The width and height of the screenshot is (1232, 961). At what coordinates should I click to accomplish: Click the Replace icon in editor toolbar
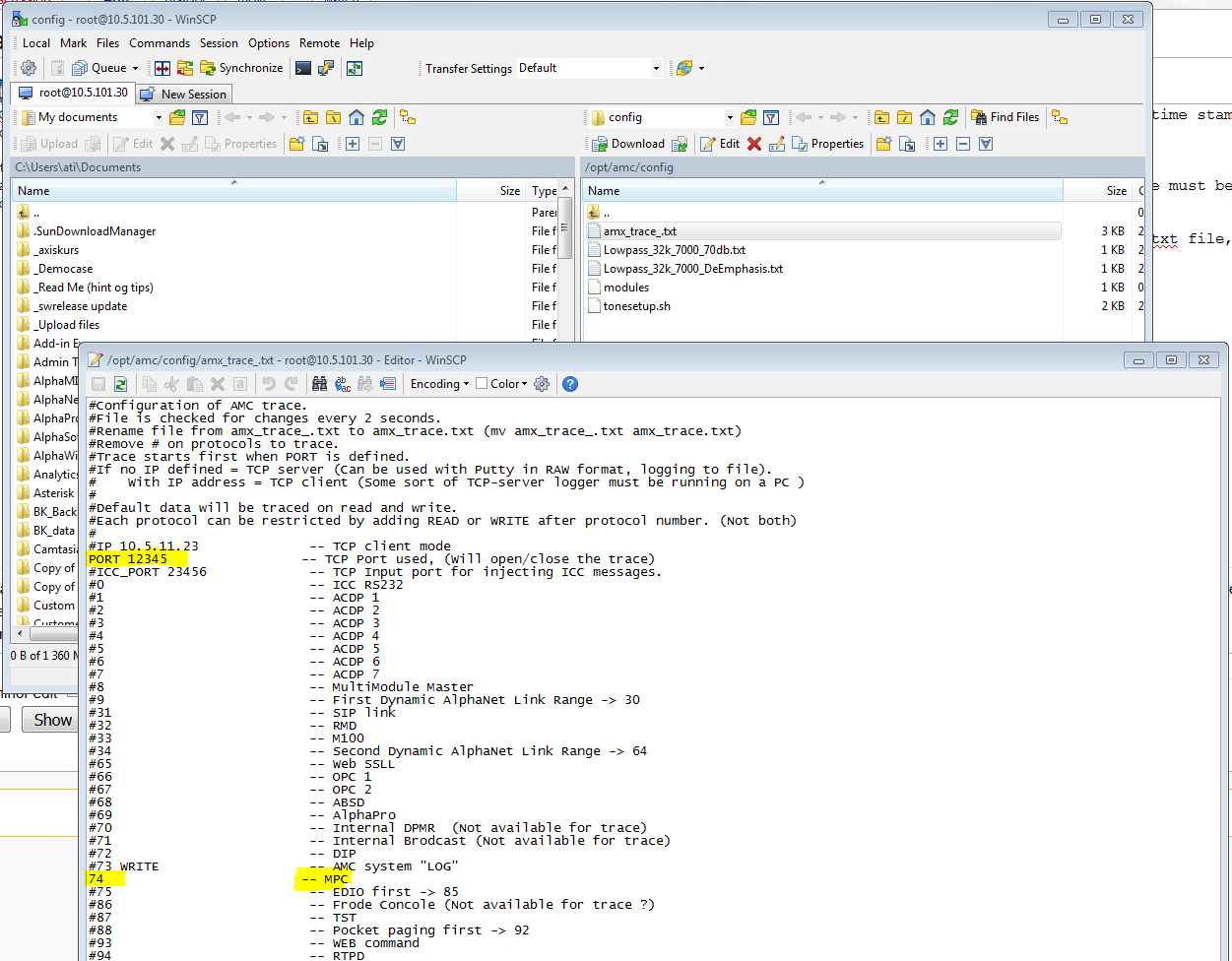pyautogui.click(x=342, y=384)
